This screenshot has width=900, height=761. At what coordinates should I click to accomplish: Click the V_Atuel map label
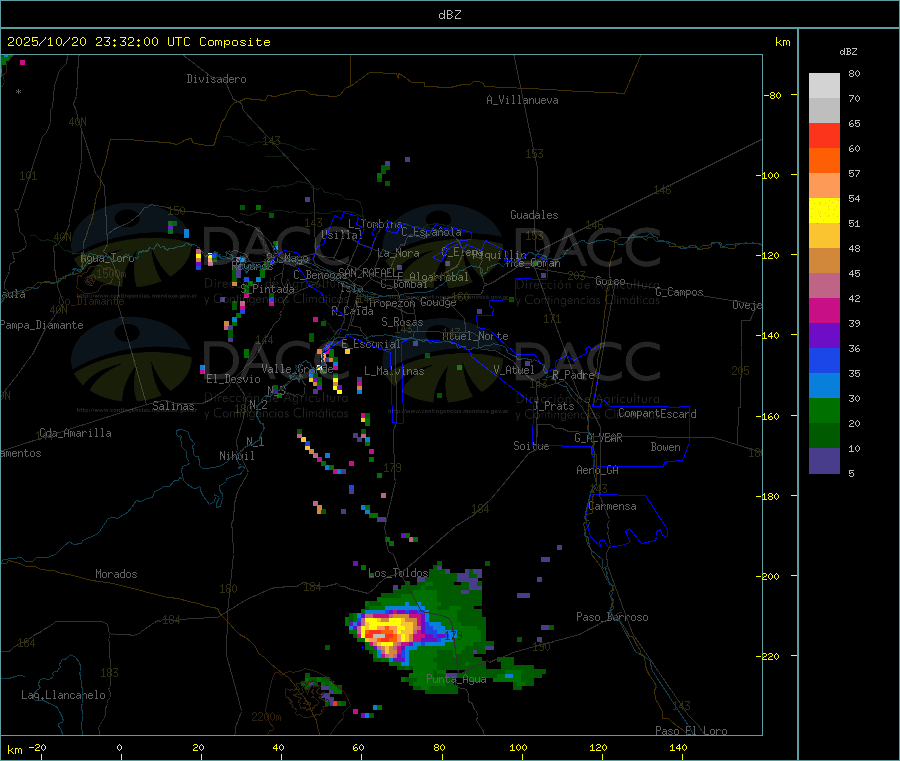click(x=514, y=370)
